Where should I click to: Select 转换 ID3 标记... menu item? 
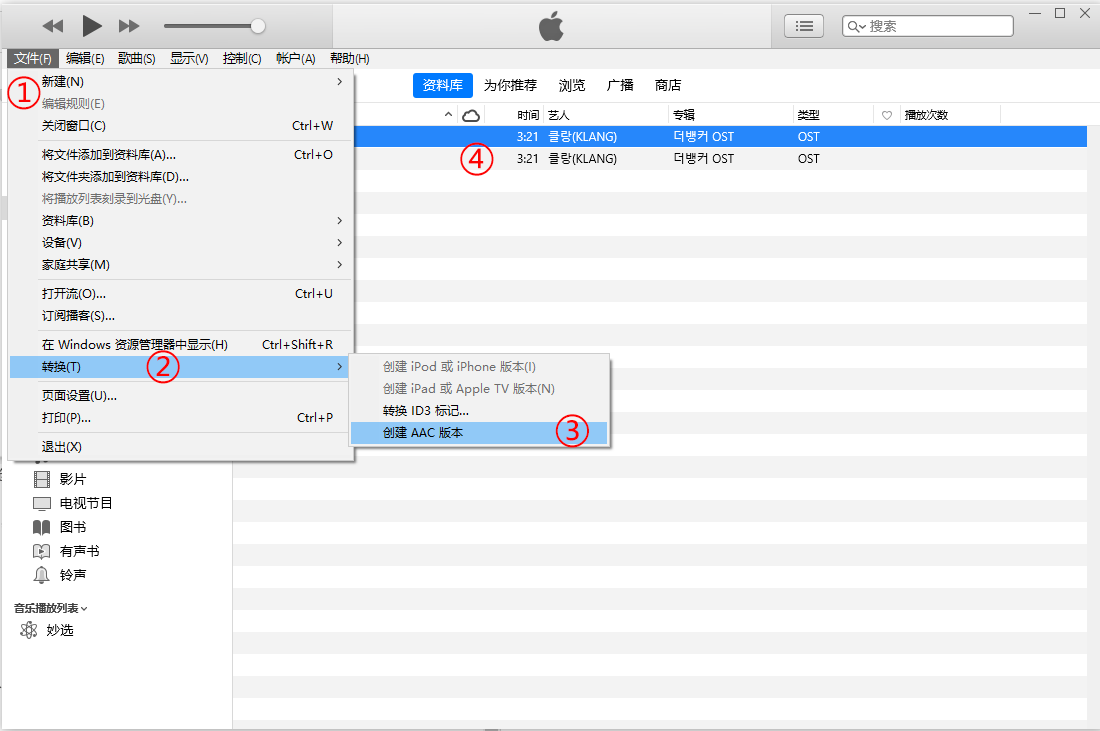pos(426,411)
